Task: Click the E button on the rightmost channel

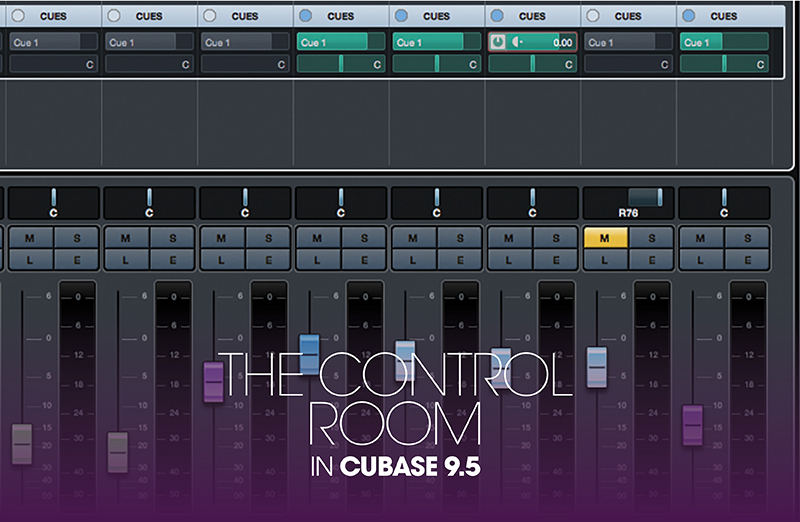Action: (x=747, y=259)
